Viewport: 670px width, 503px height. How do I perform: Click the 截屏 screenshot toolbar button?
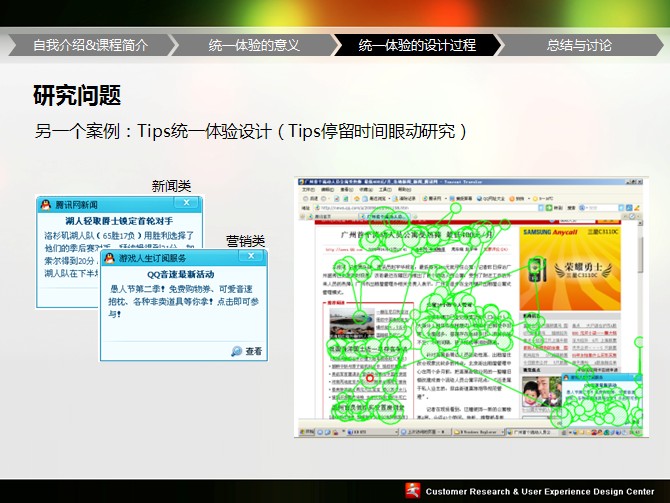pyautogui.click(x=461, y=198)
